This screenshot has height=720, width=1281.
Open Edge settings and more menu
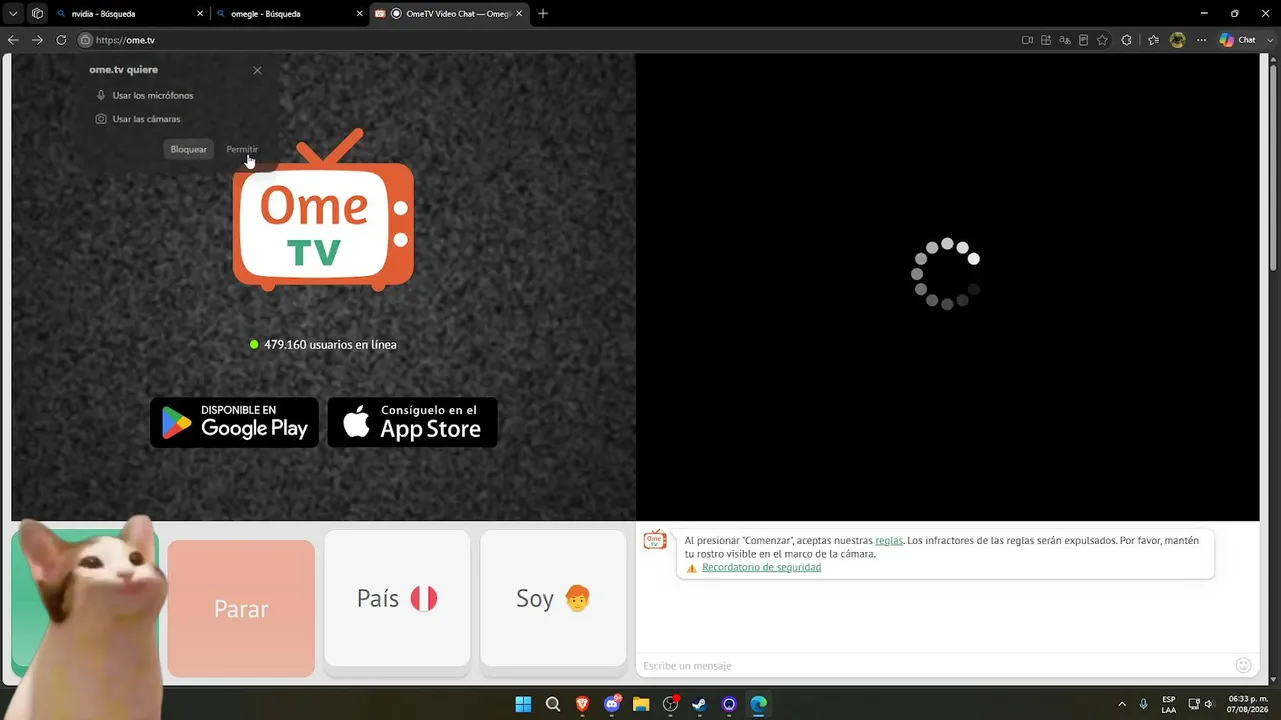point(1201,40)
